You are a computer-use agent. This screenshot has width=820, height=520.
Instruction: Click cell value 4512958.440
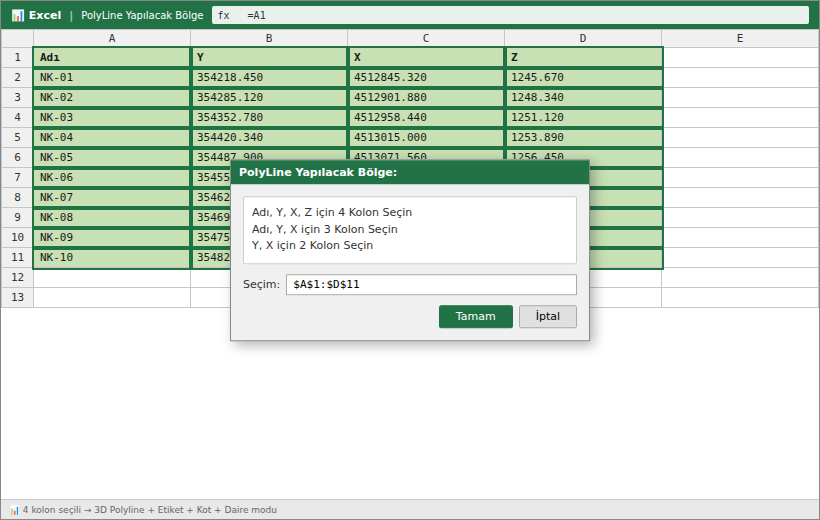click(426, 117)
